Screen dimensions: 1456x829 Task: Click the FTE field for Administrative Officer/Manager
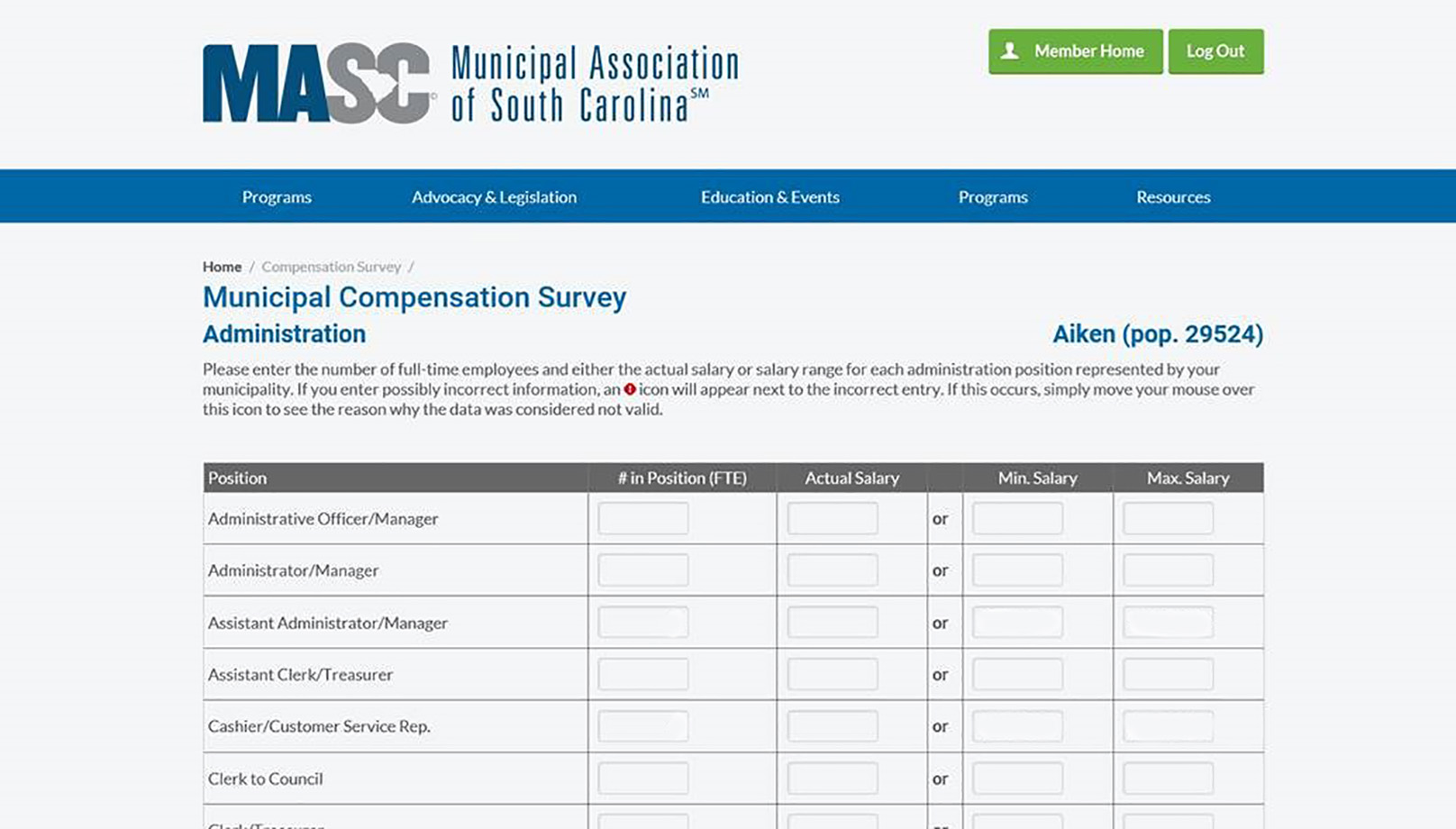pyautogui.click(x=642, y=517)
